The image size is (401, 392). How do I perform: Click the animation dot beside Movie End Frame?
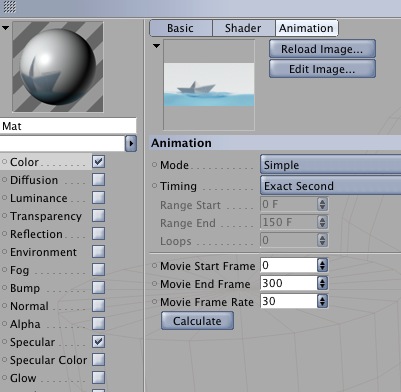pyautogui.click(x=154, y=283)
